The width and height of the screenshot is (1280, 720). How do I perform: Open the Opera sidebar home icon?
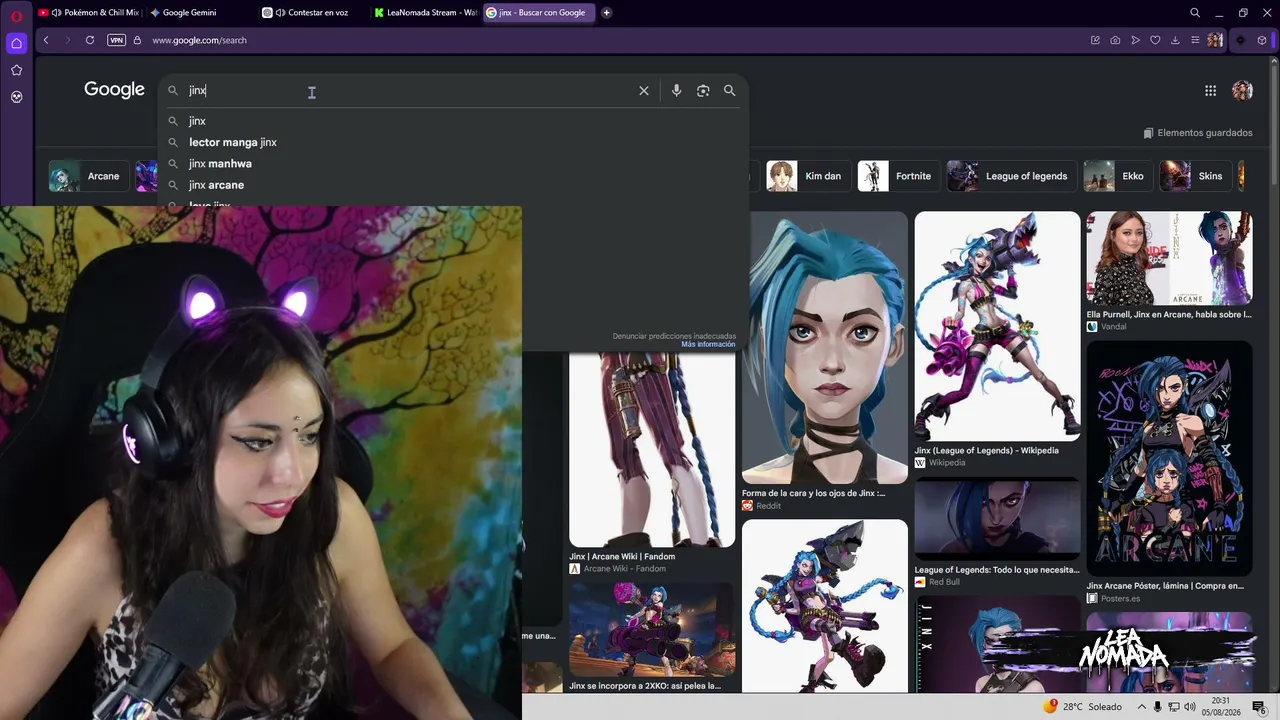[16, 43]
